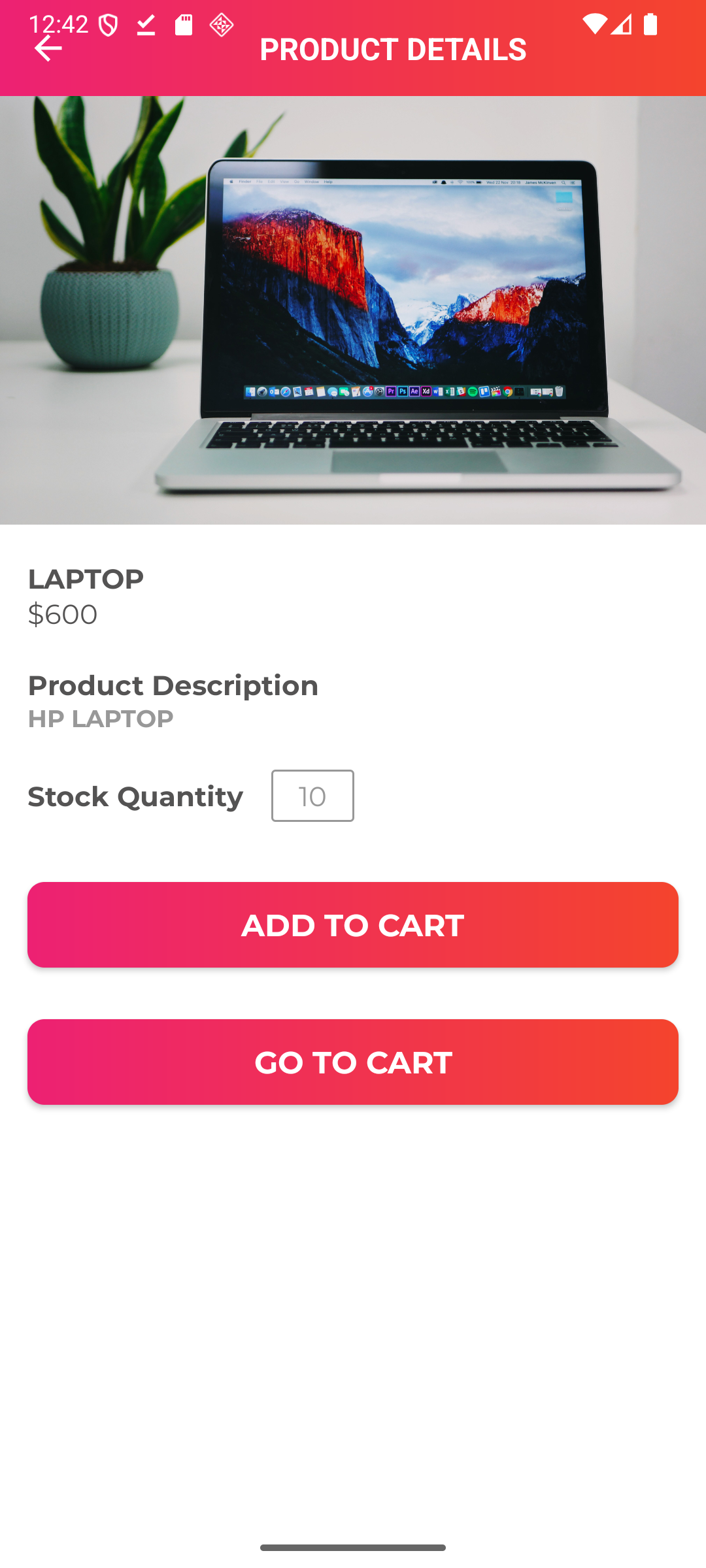This screenshot has height=1568, width=706.
Task: Tap the $600 price text
Action: point(63,614)
